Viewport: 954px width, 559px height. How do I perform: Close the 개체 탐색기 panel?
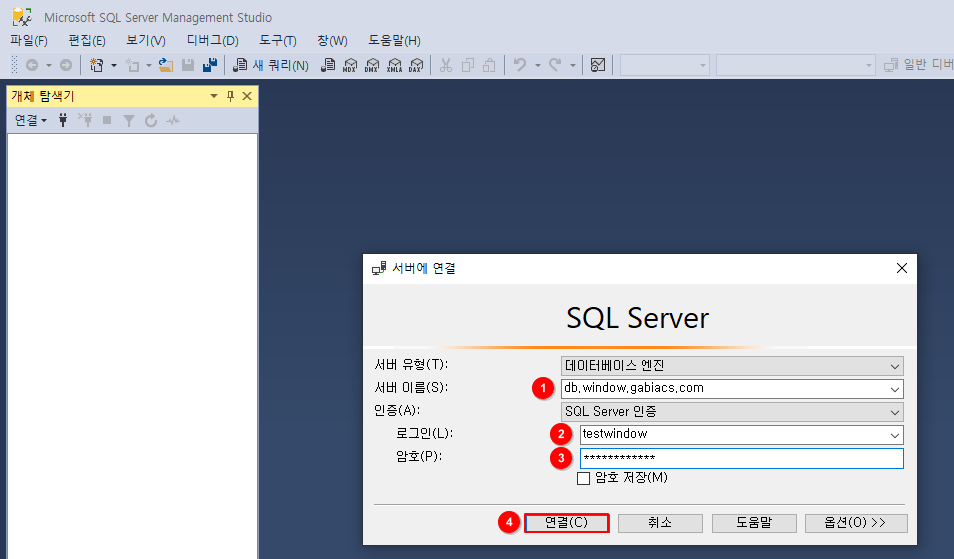(x=247, y=96)
